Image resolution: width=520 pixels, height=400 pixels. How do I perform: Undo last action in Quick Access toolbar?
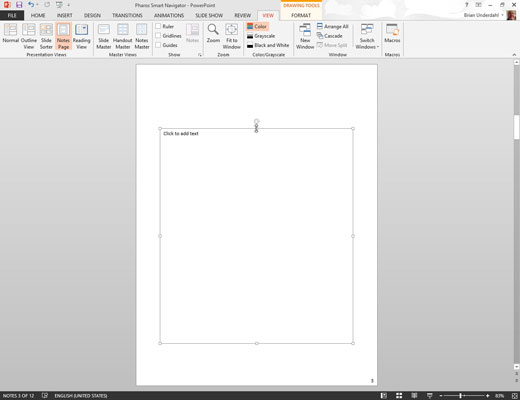pyautogui.click(x=31, y=5)
